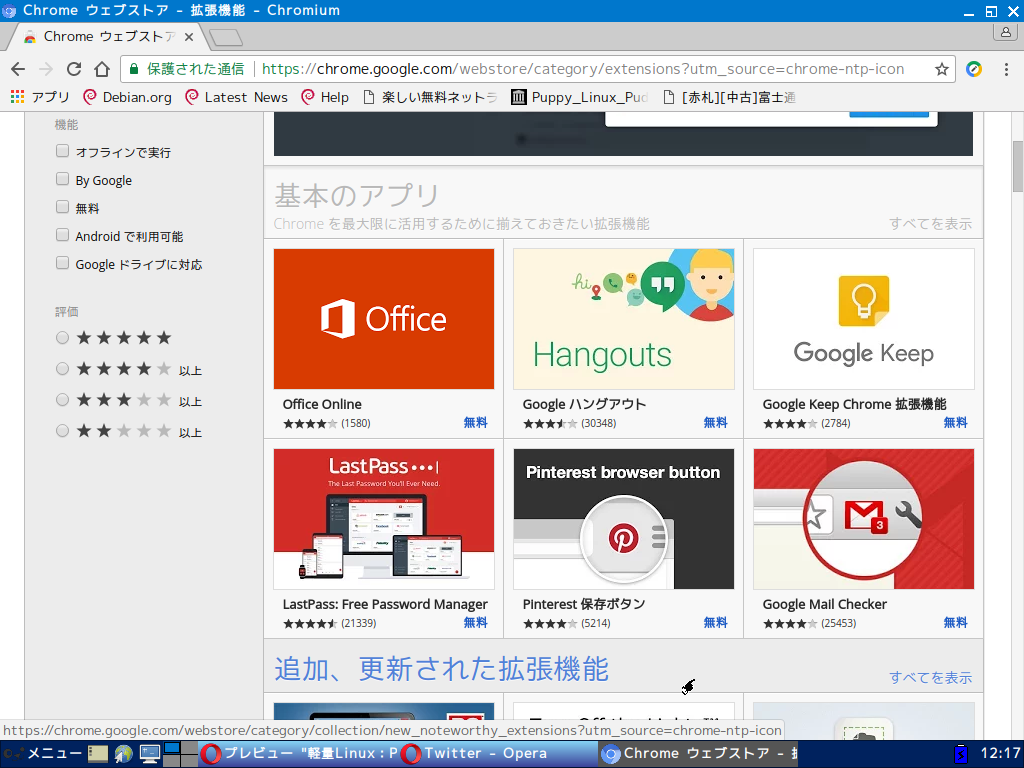Open the [赤札][中古]富士通 bookmark
This screenshot has width=1024, height=768.
point(729,97)
